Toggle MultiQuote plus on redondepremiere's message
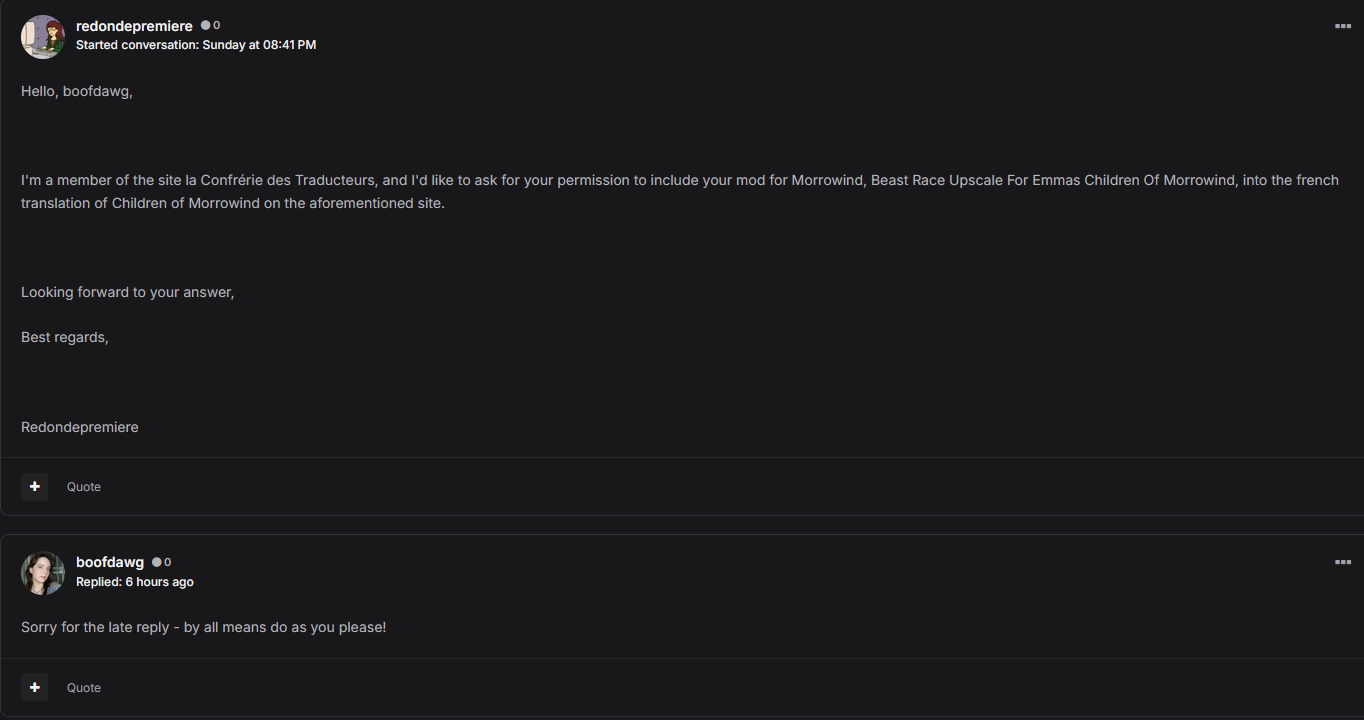This screenshot has width=1364, height=720. [35, 487]
